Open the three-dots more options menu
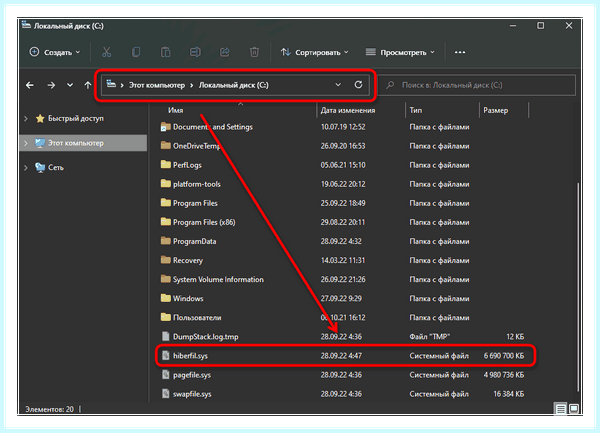600x433 pixels. (x=460, y=52)
